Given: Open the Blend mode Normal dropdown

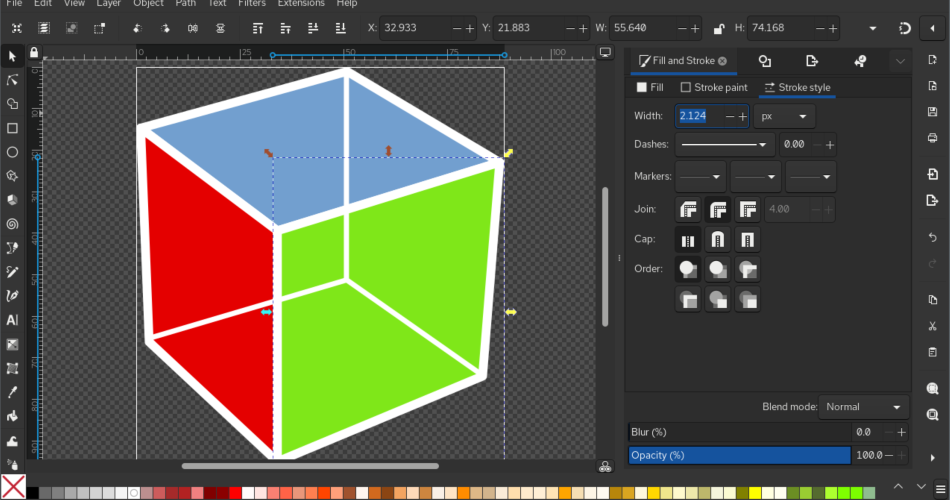Looking at the screenshot, I should click(863, 407).
